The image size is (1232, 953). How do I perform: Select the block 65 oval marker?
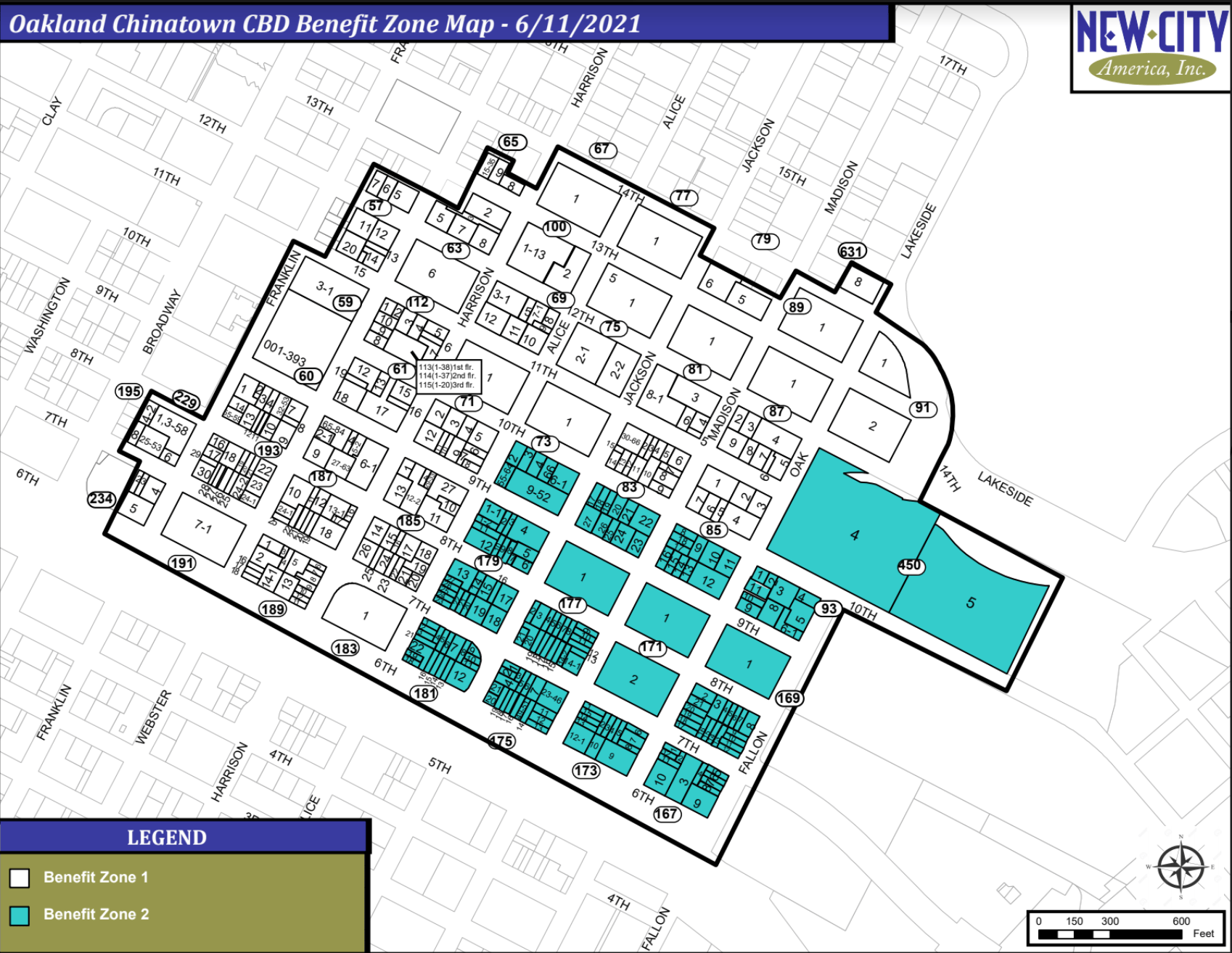[512, 142]
